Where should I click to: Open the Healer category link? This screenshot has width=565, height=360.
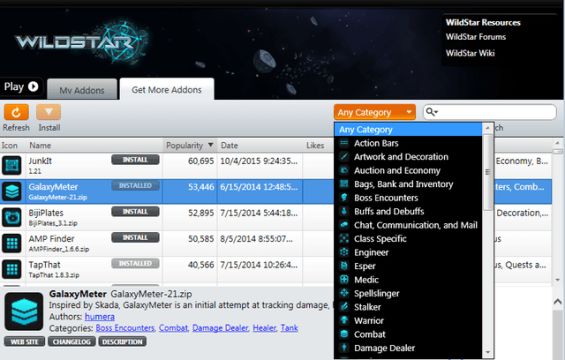264,328
